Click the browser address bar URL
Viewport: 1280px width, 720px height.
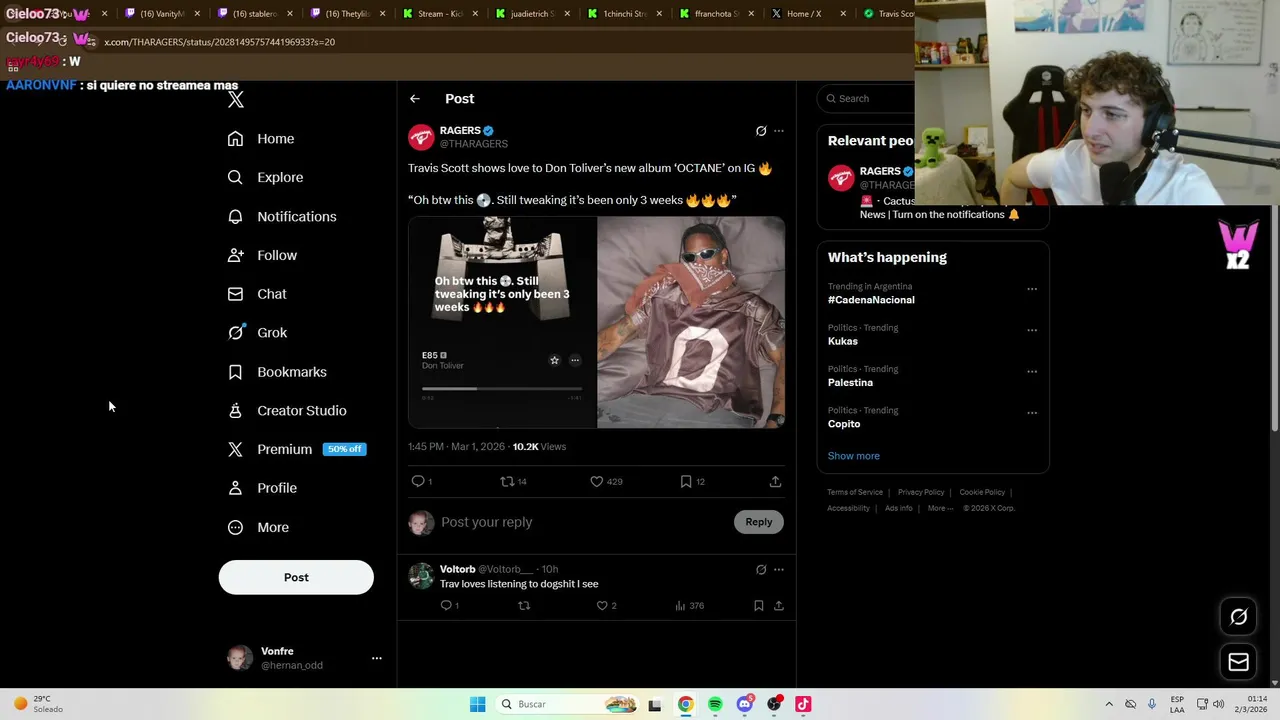[x=220, y=42]
